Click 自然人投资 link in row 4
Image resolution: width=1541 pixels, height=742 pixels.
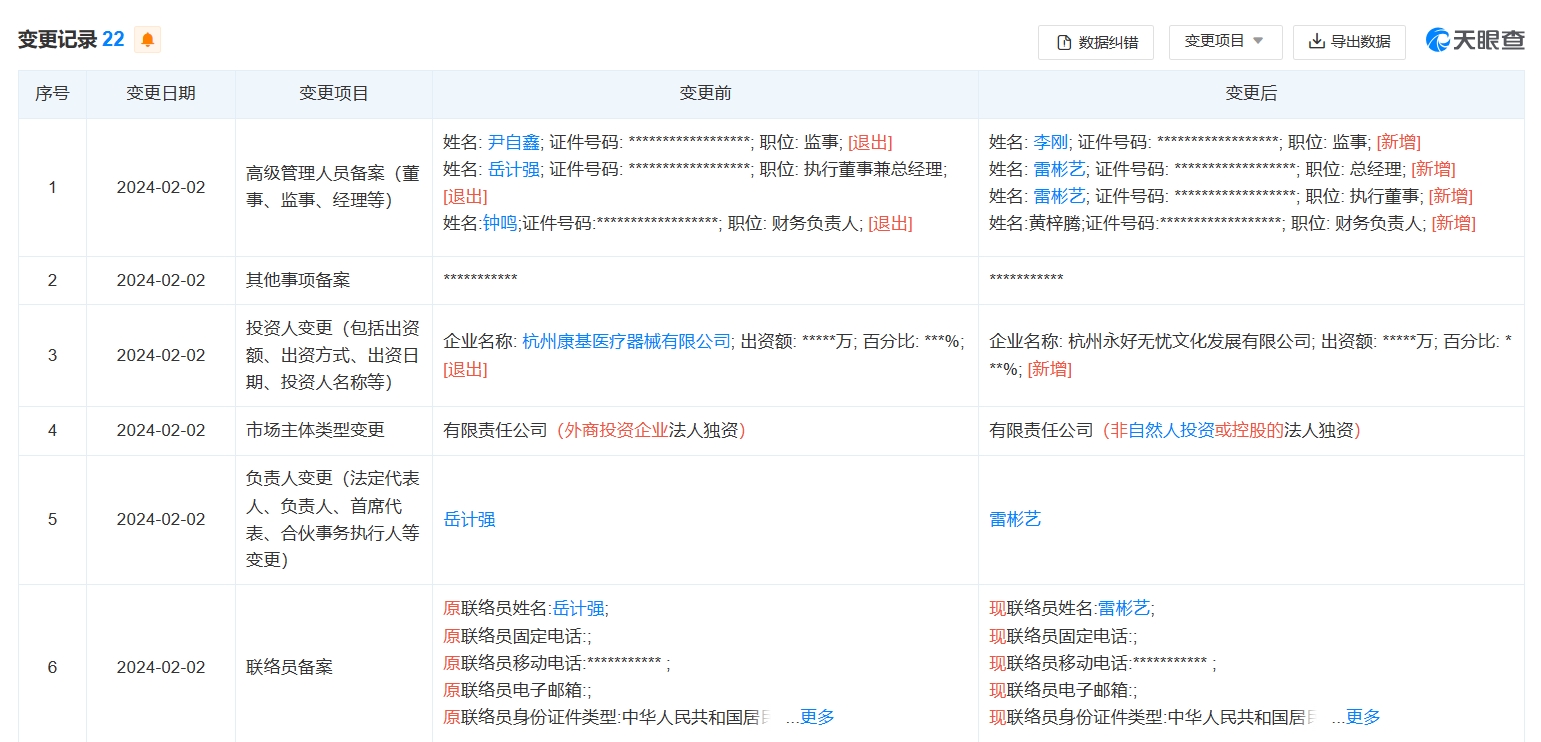[1171, 430]
